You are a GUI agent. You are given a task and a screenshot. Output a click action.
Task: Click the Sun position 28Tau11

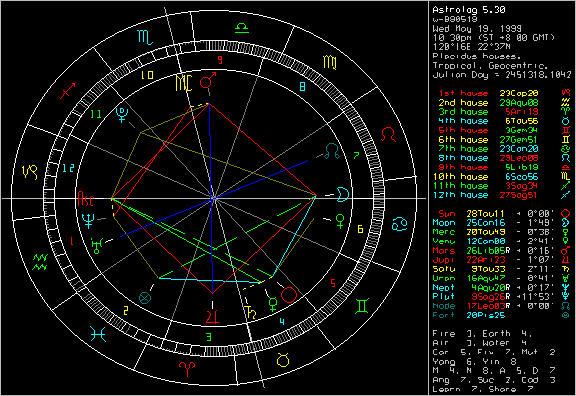click(x=486, y=213)
